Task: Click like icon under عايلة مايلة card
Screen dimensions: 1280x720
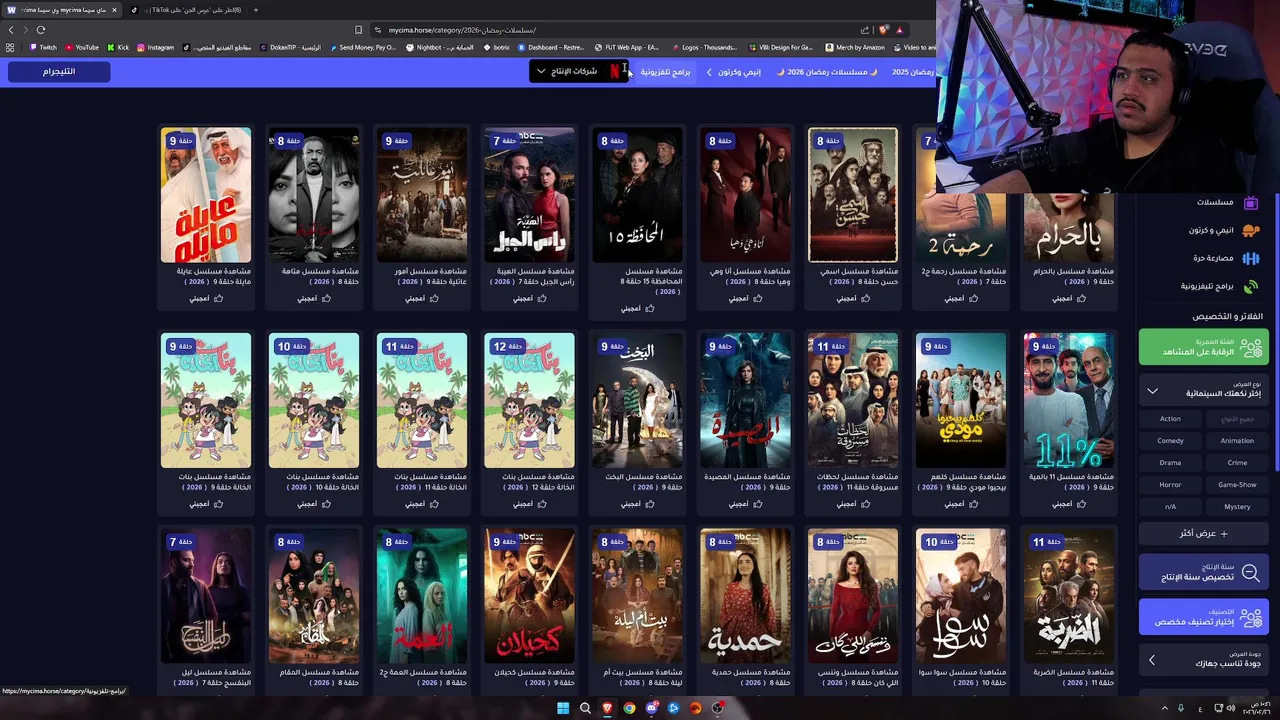Action: pyautogui.click(x=219, y=298)
